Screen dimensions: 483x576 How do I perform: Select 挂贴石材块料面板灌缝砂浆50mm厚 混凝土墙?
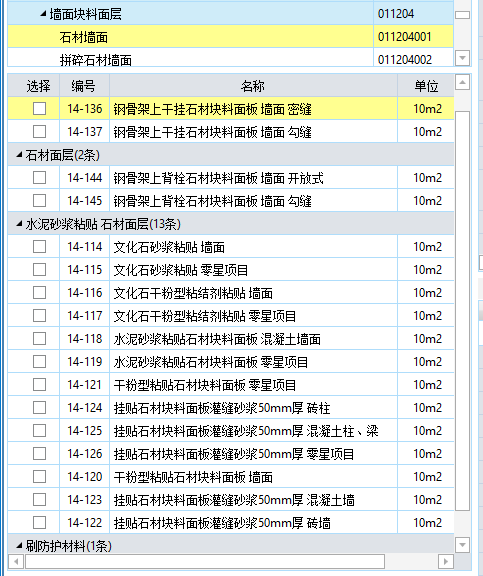pyautogui.click(x=234, y=500)
